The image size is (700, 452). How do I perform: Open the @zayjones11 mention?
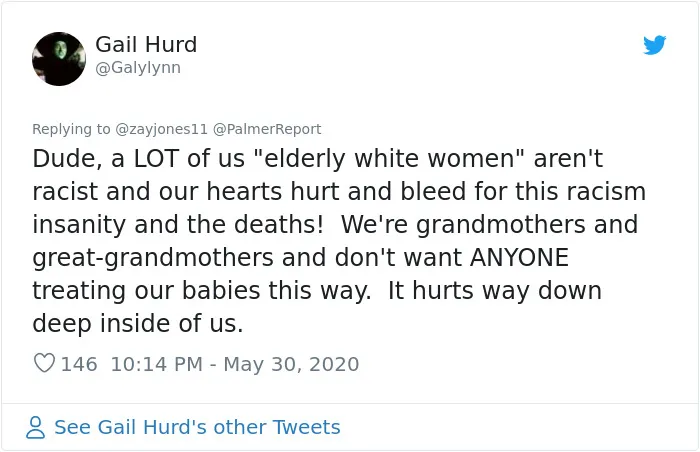click(x=161, y=129)
